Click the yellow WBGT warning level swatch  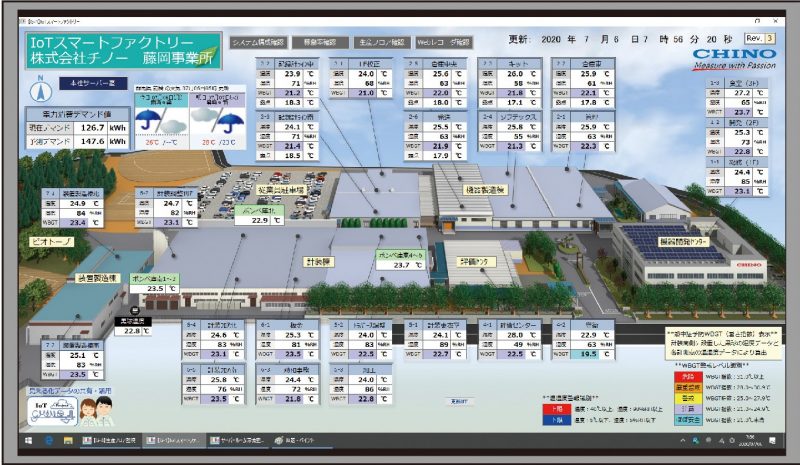click(688, 398)
